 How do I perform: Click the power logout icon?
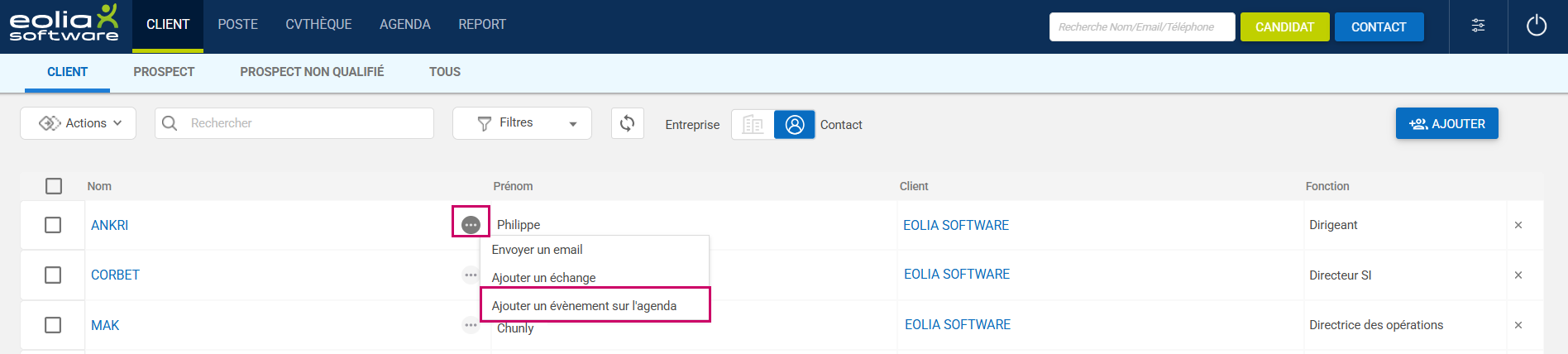(x=1536, y=26)
